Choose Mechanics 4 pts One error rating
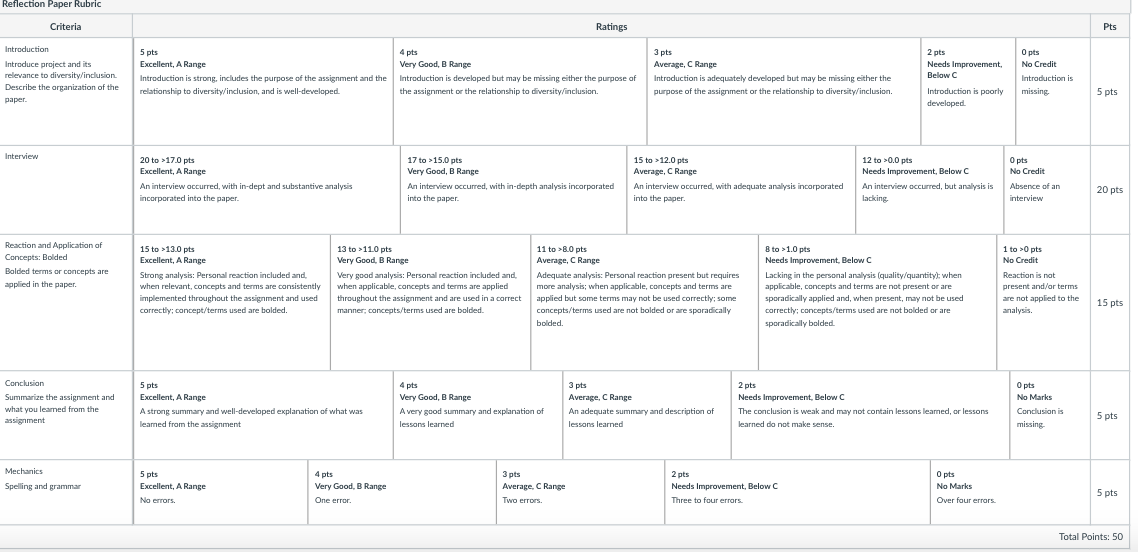 tap(402, 493)
